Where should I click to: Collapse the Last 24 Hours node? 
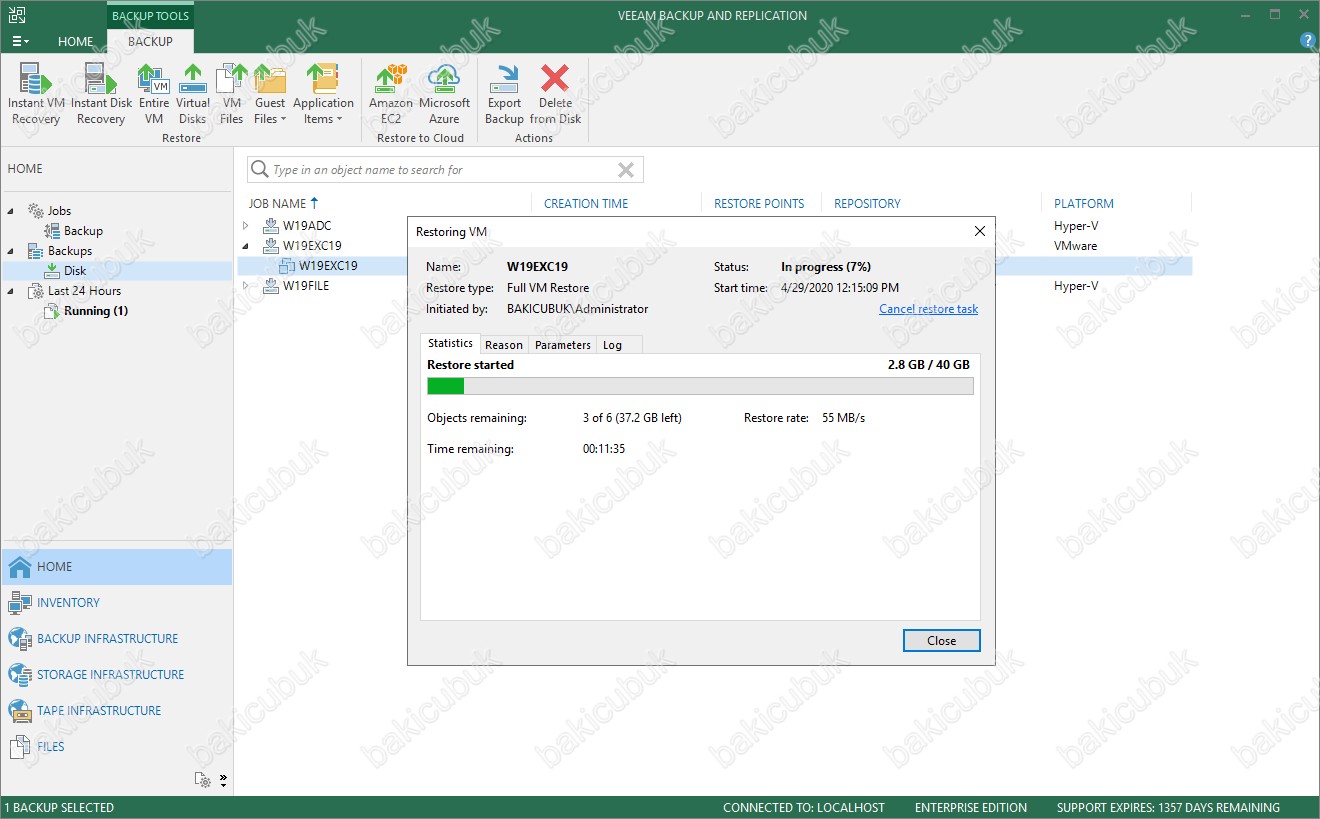click(11, 291)
